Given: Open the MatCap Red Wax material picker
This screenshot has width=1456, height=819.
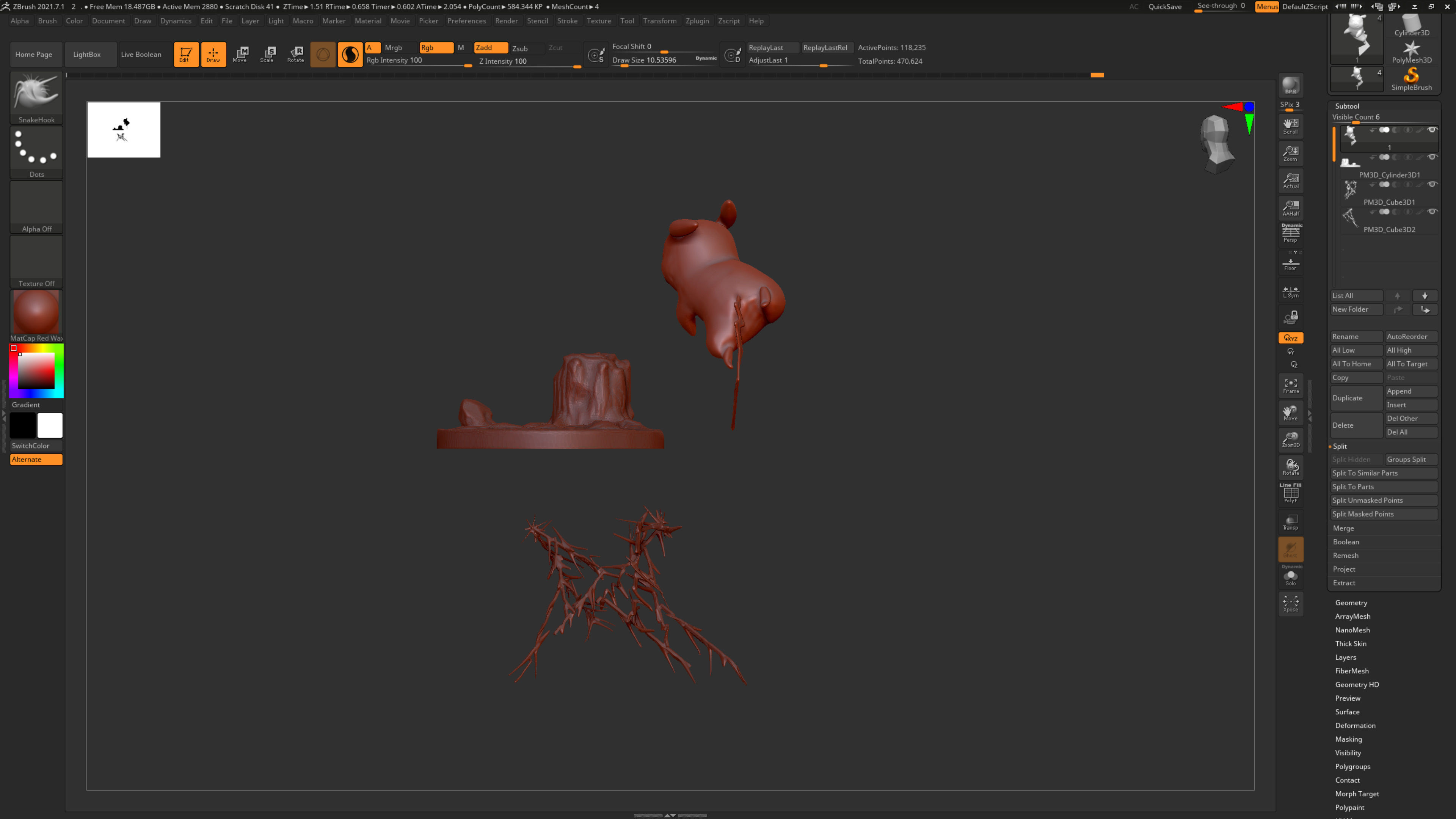Looking at the screenshot, I should point(36,316).
